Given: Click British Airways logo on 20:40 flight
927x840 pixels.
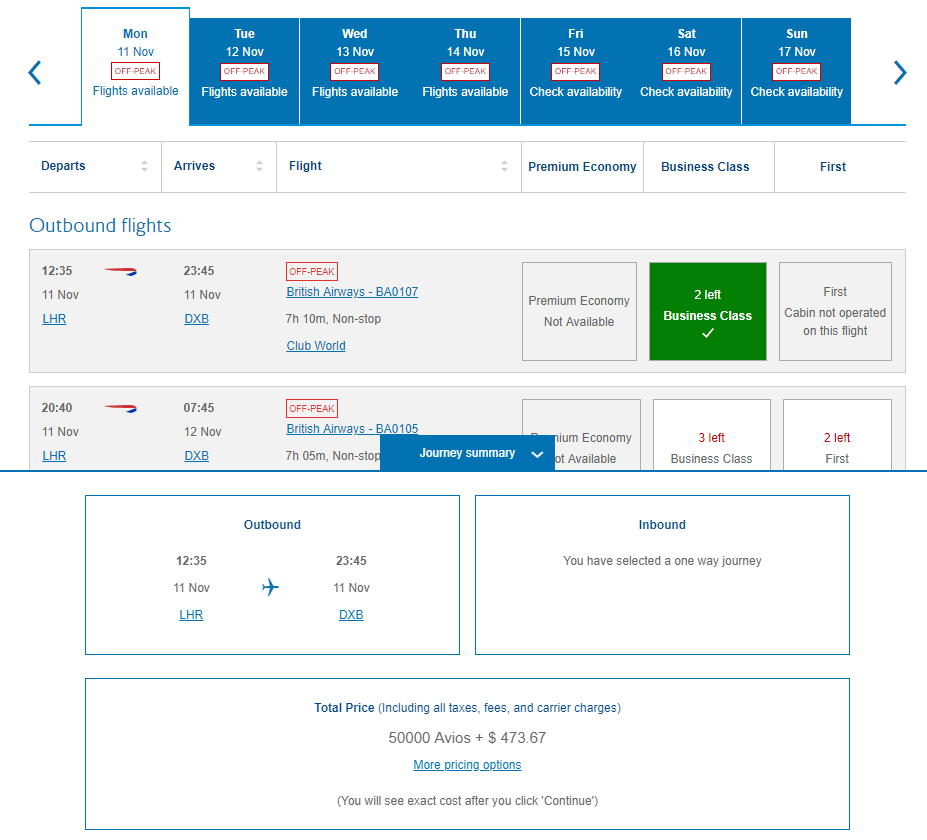Looking at the screenshot, I should [121, 408].
